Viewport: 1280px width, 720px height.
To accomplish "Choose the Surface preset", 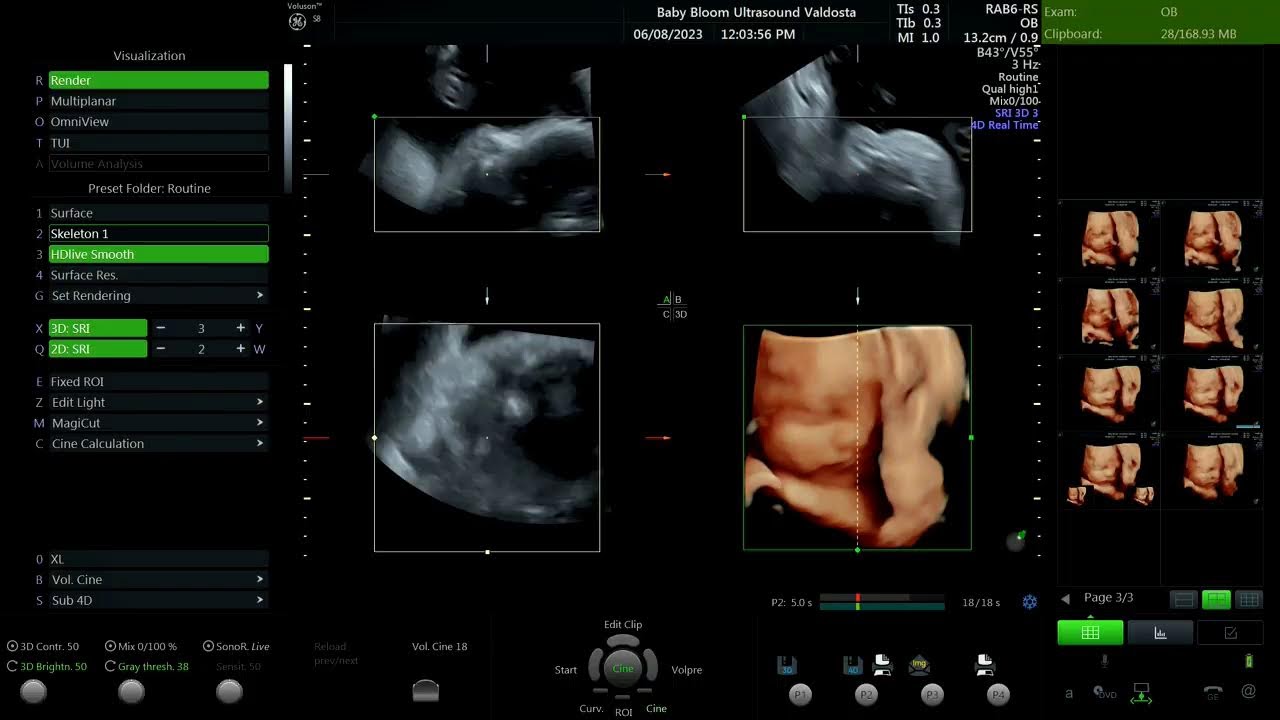I will (158, 213).
